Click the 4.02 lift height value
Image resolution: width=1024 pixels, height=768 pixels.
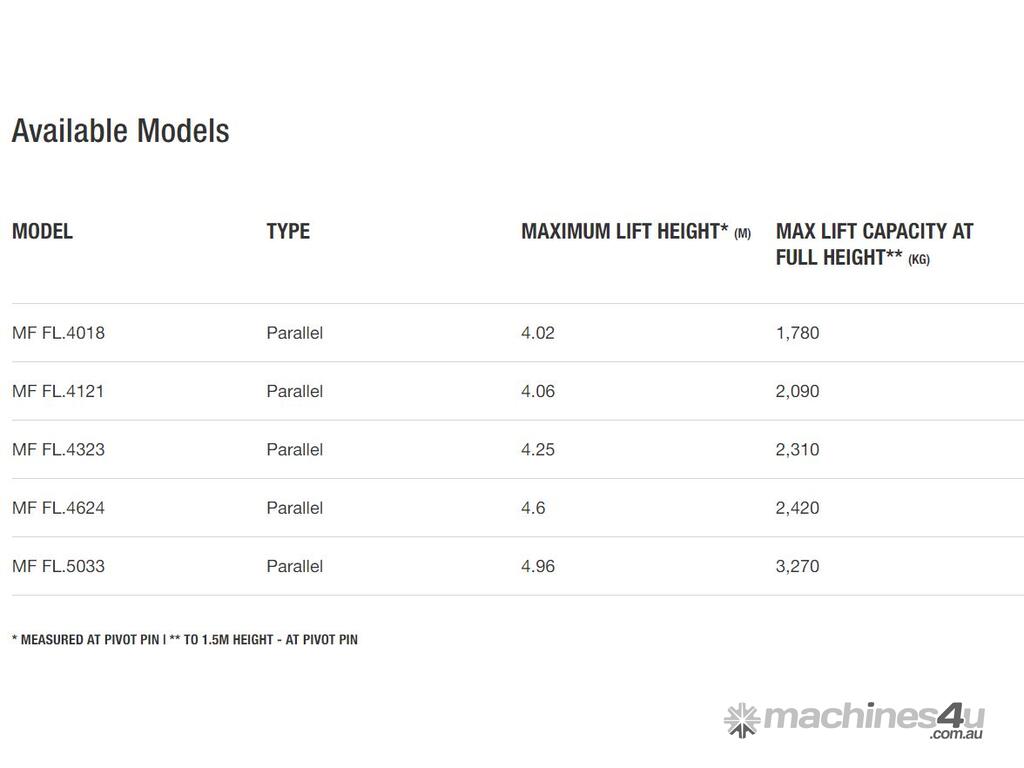point(538,333)
